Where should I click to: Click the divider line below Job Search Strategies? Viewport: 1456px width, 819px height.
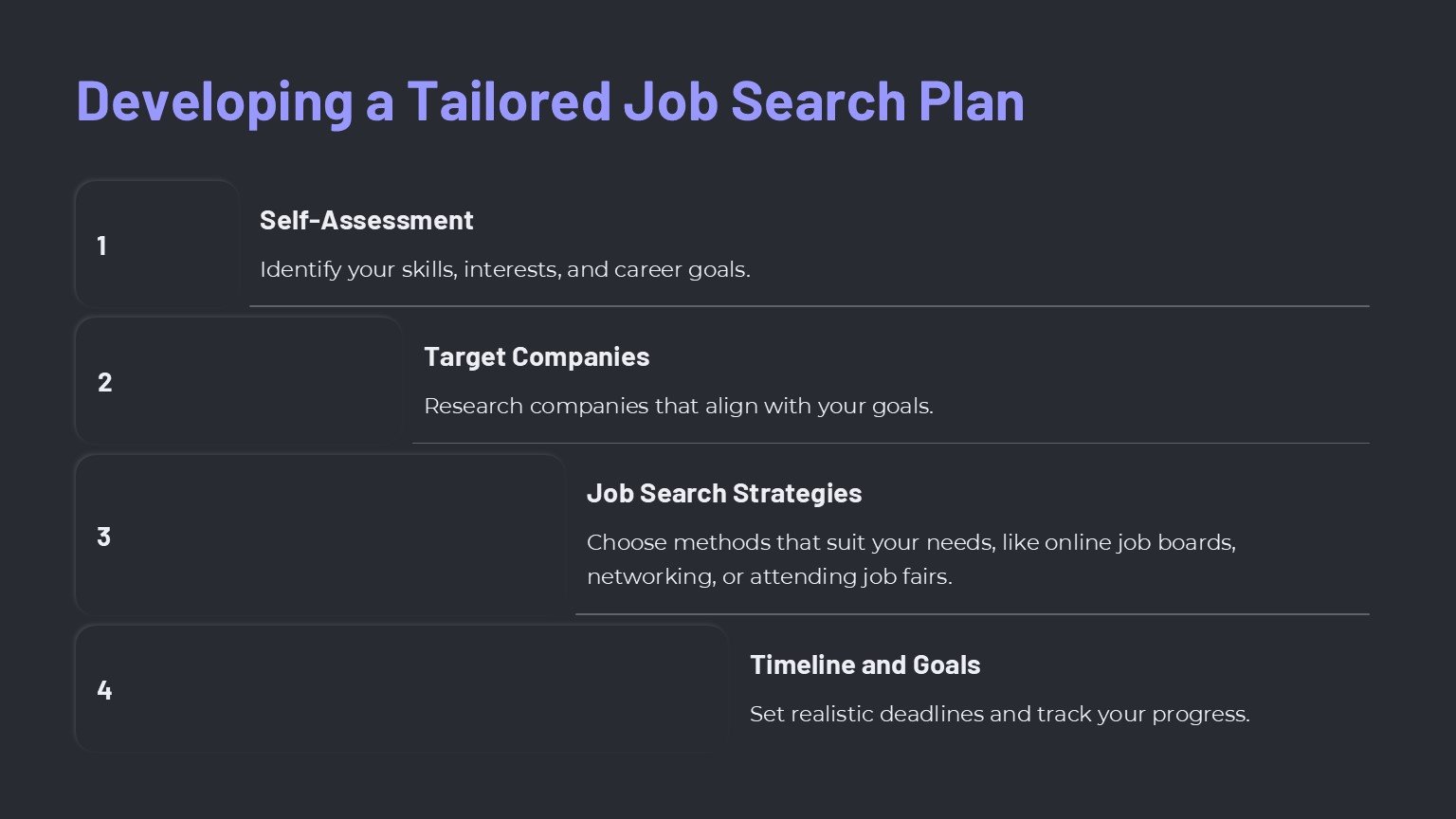972,614
